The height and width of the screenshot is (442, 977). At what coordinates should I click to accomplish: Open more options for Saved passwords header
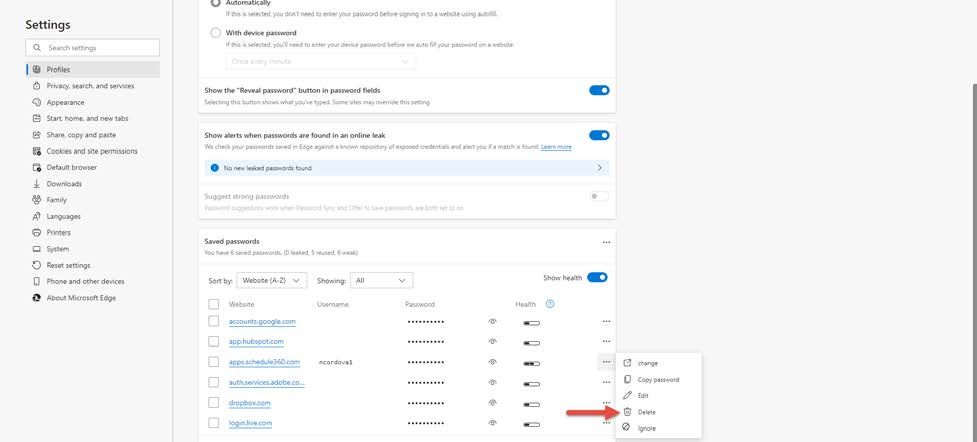click(x=606, y=242)
